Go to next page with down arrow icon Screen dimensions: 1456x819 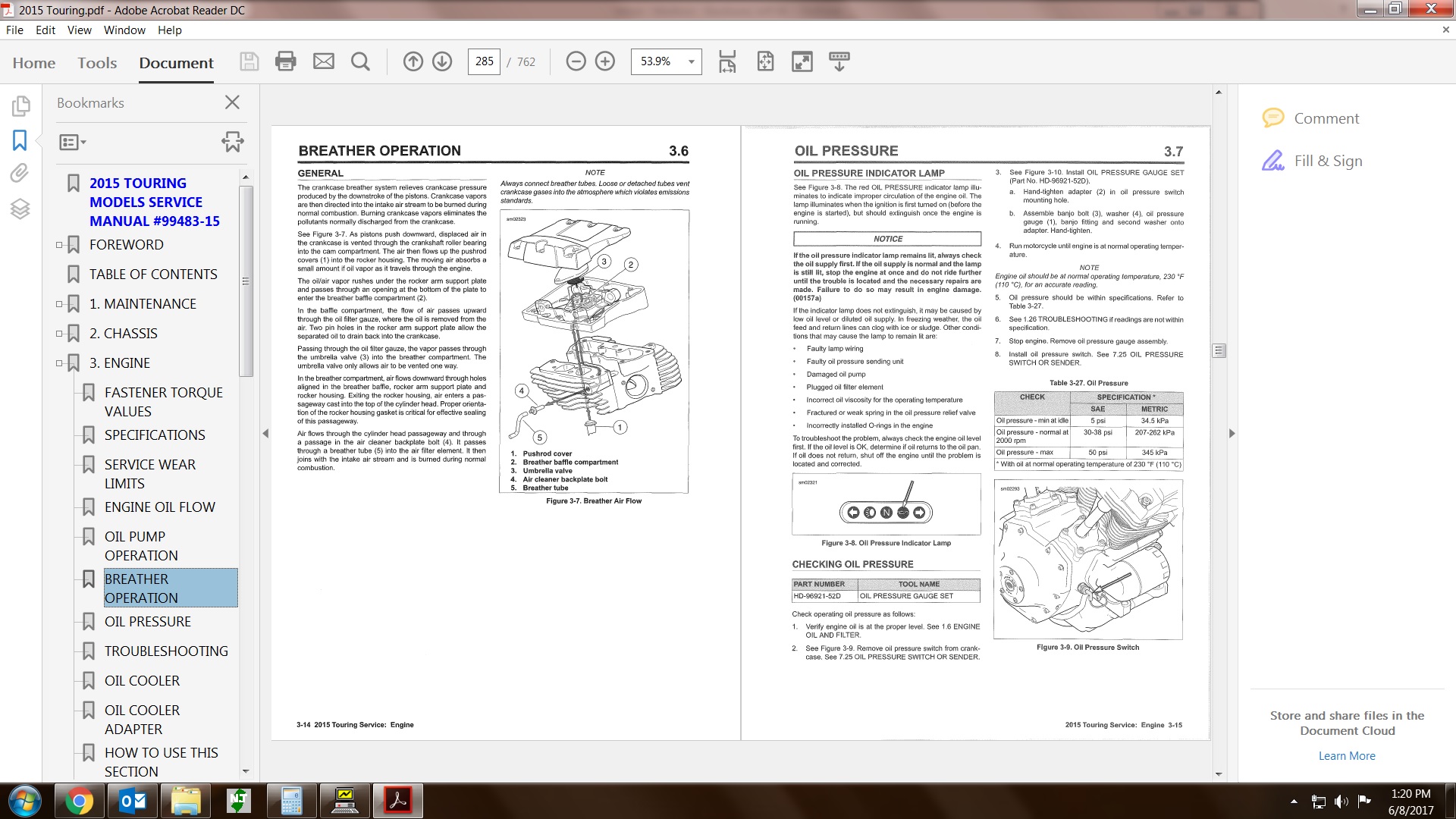(x=442, y=61)
